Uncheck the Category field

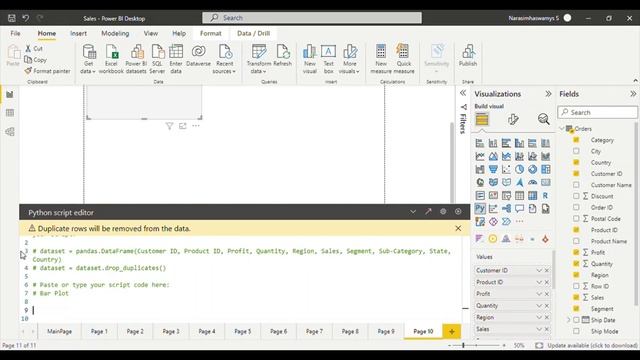pyautogui.click(x=576, y=140)
